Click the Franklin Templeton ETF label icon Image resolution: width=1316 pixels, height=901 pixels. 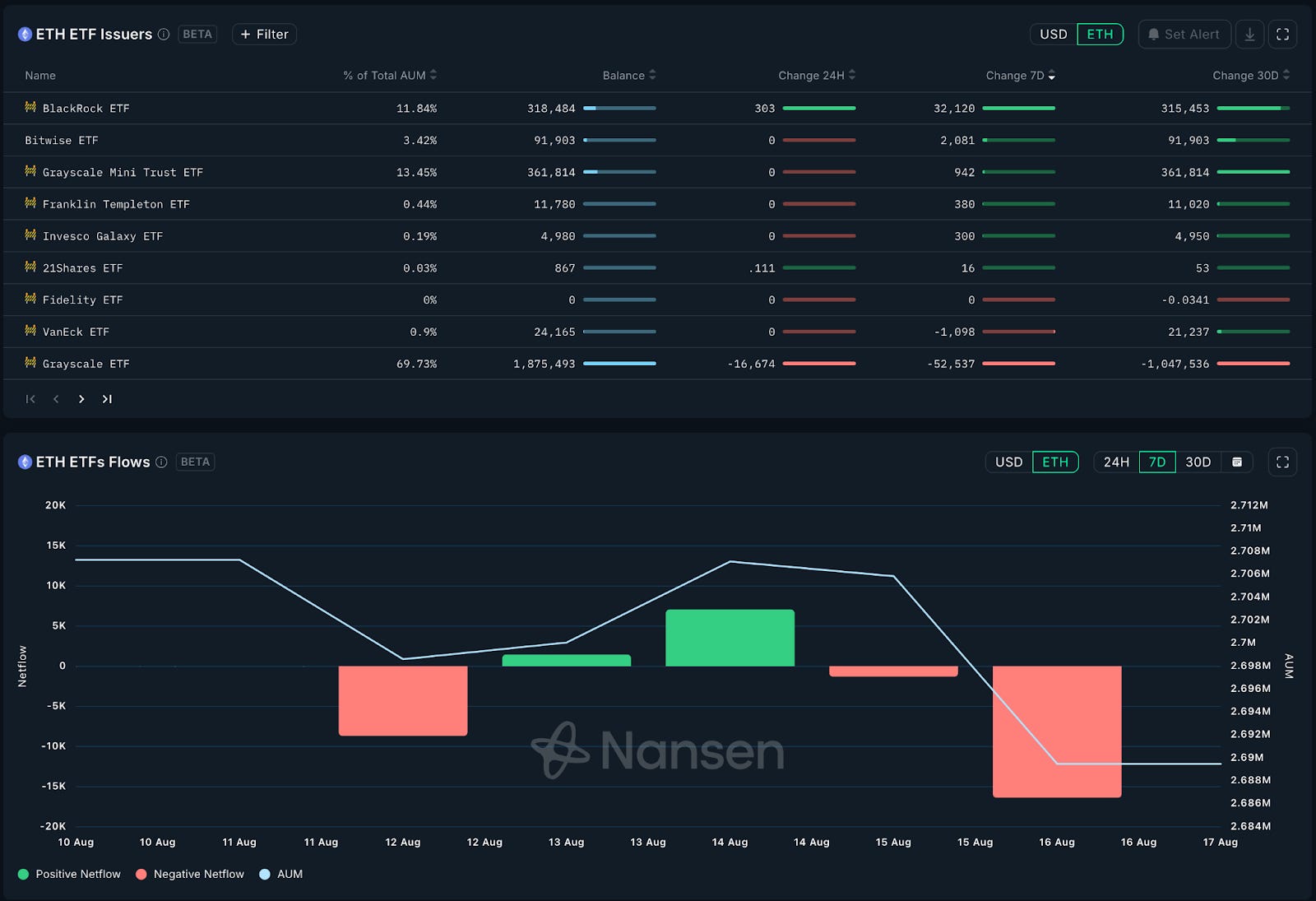coord(30,203)
